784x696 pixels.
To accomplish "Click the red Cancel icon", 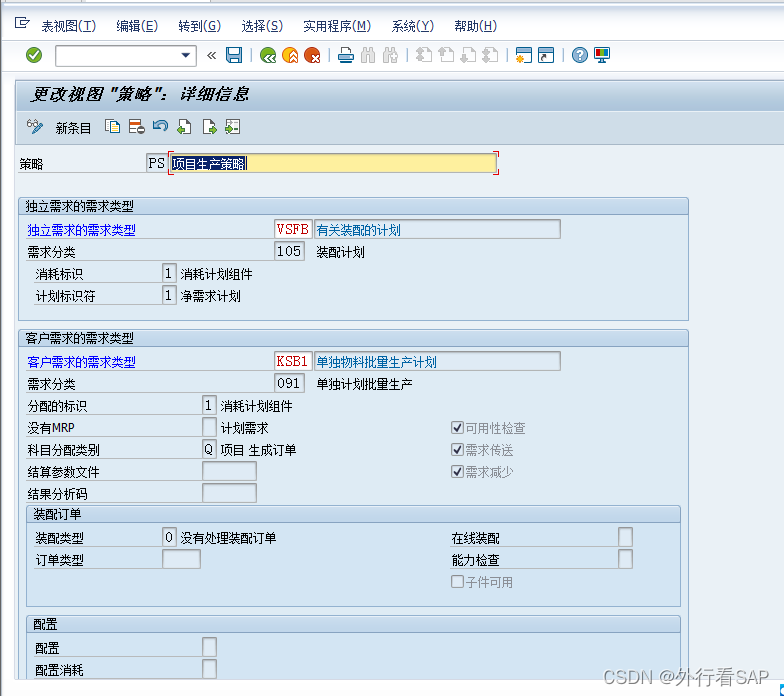I will tap(312, 55).
